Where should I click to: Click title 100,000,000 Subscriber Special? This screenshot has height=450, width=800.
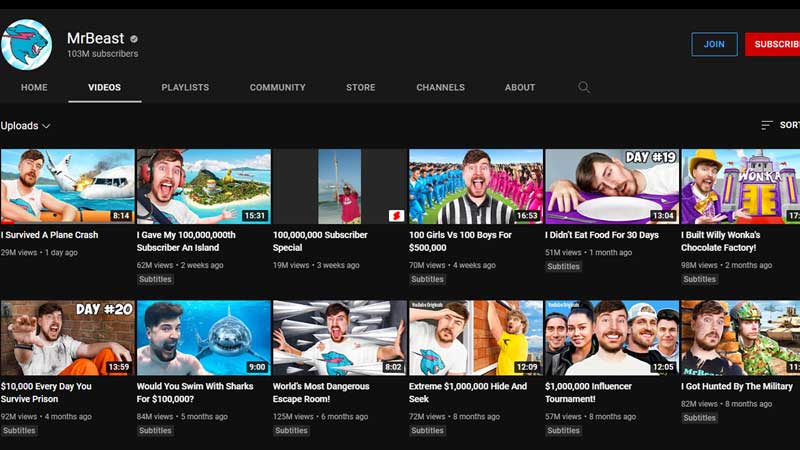coord(320,241)
